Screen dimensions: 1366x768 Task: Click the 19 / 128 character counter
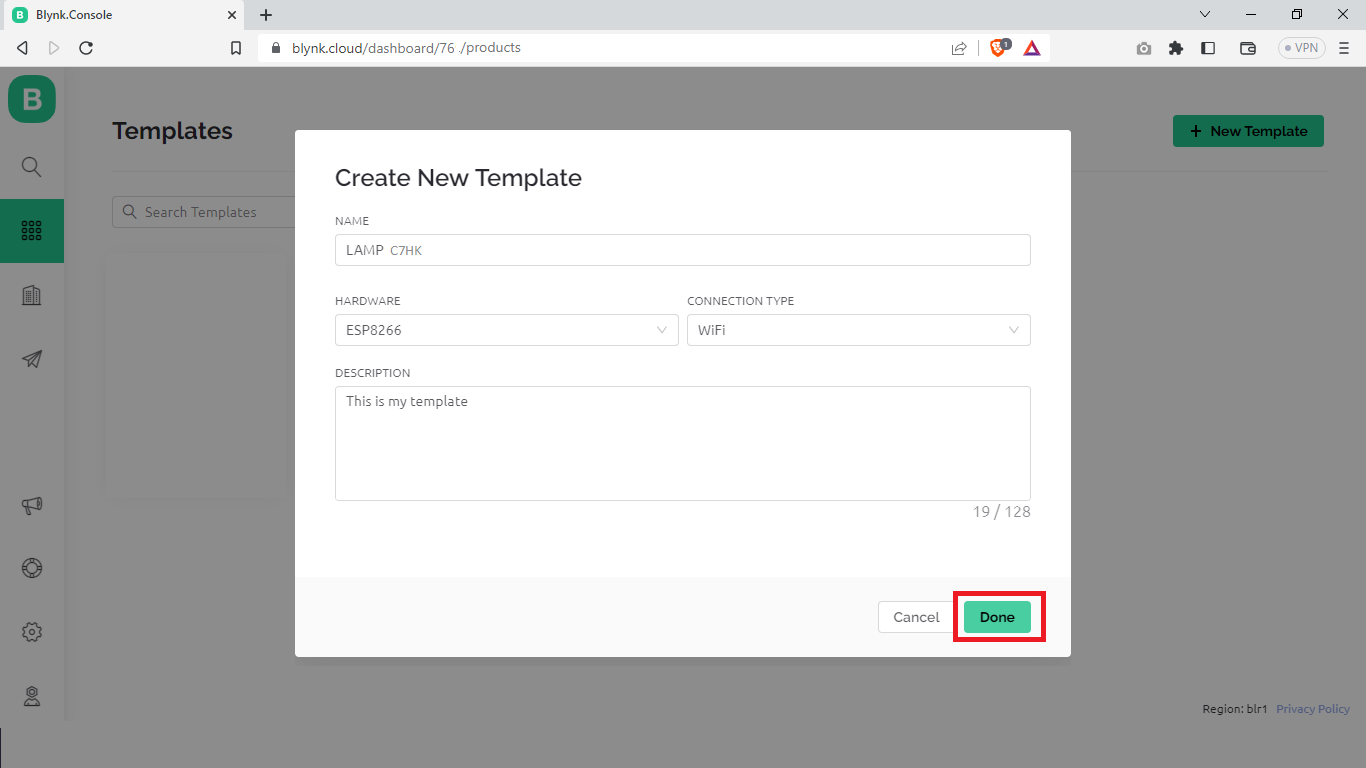[1001, 512]
